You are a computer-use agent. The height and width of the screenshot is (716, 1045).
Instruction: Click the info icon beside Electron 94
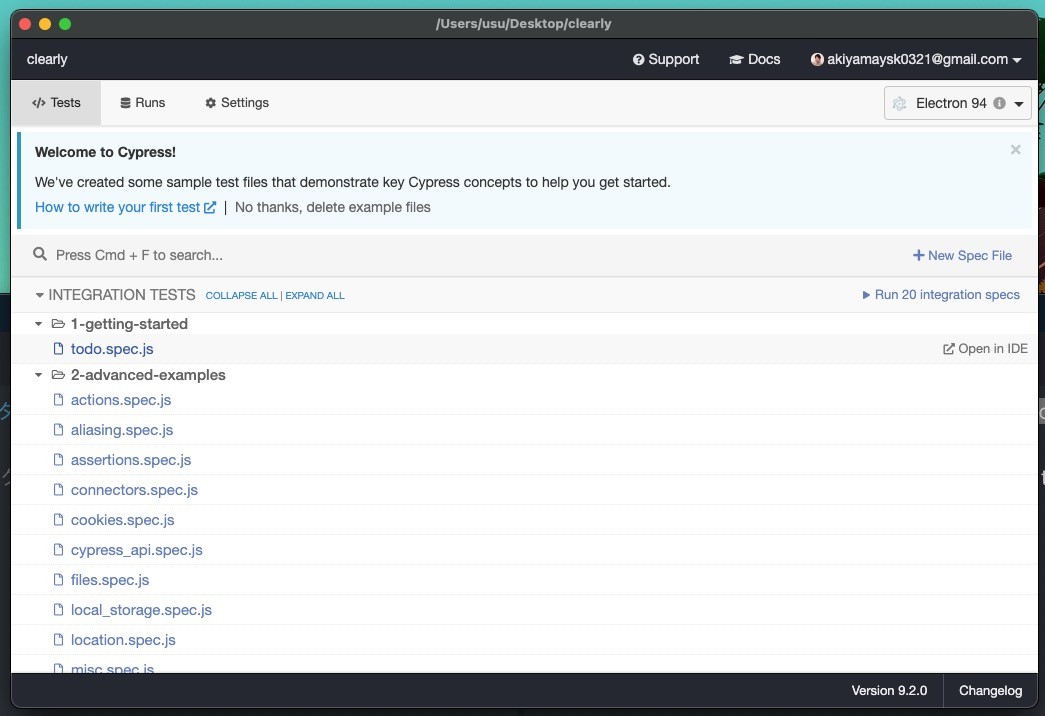click(x=999, y=103)
